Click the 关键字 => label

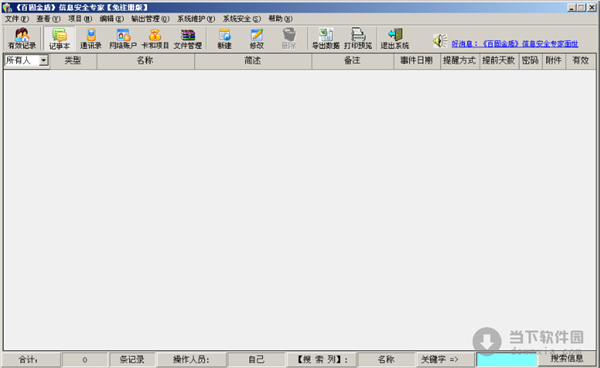click(440, 360)
